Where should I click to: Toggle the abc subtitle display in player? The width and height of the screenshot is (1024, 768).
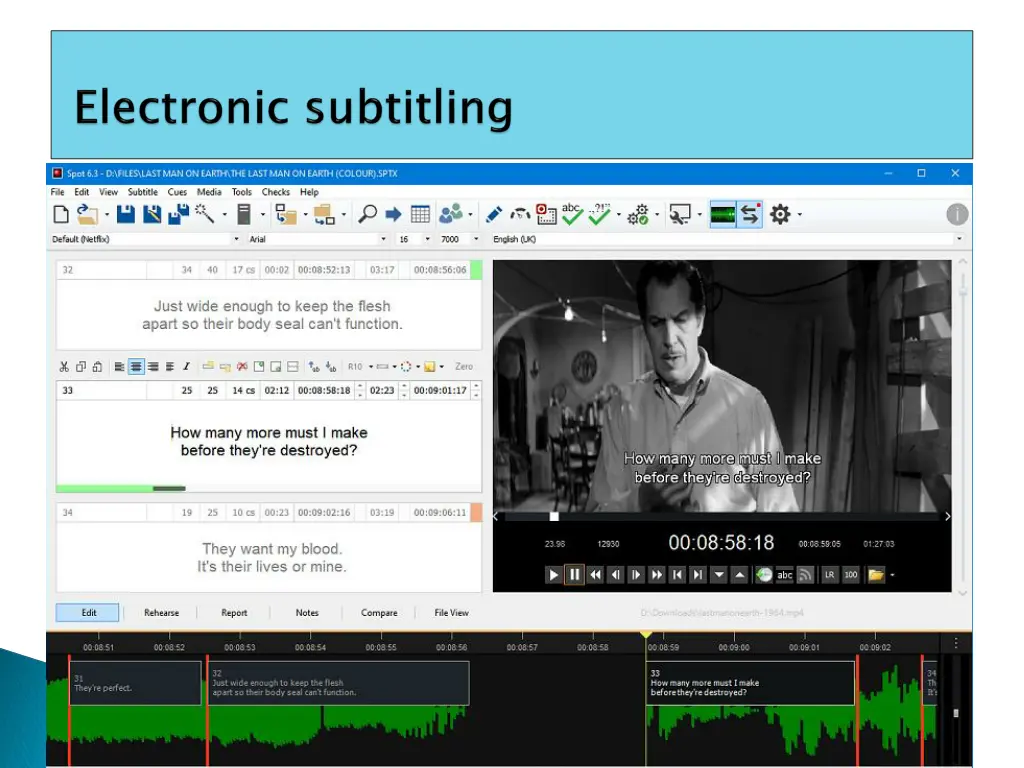pyautogui.click(x=784, y=575)
